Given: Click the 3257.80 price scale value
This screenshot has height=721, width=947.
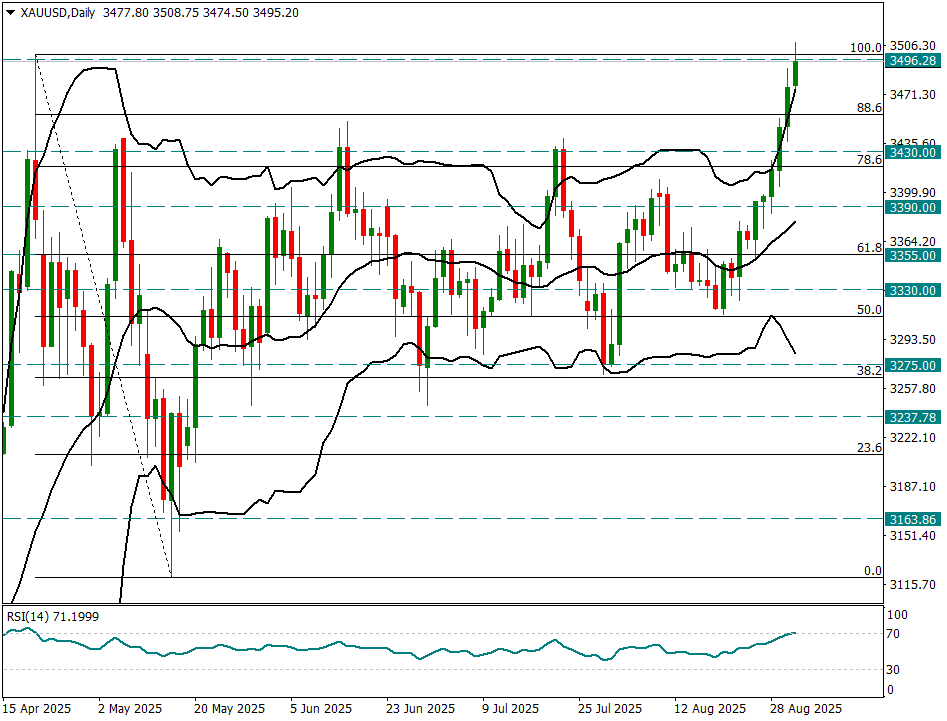Looking at the screenshot, I should point(913,388).
